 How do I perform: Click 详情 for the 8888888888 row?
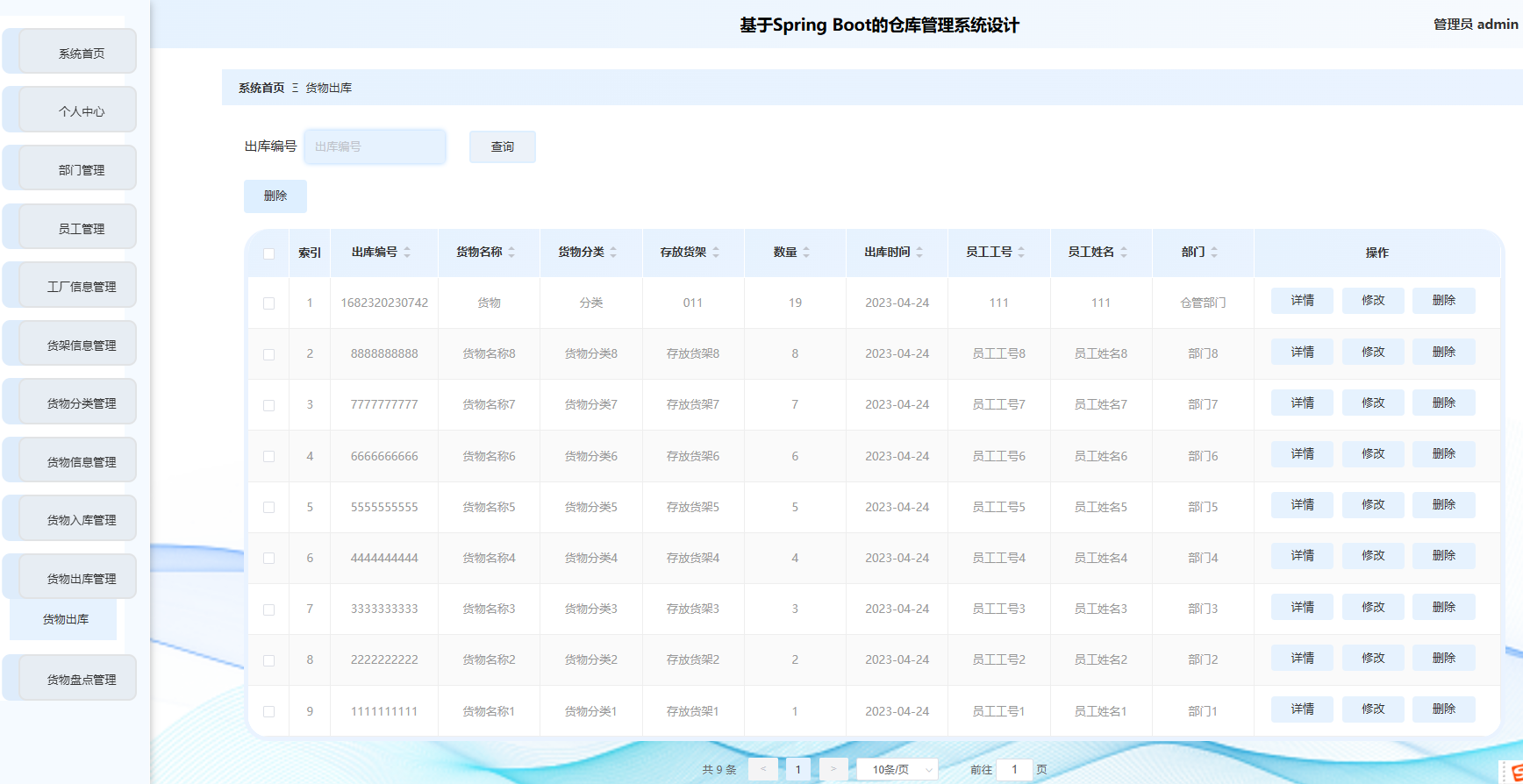click(1302, 353)
